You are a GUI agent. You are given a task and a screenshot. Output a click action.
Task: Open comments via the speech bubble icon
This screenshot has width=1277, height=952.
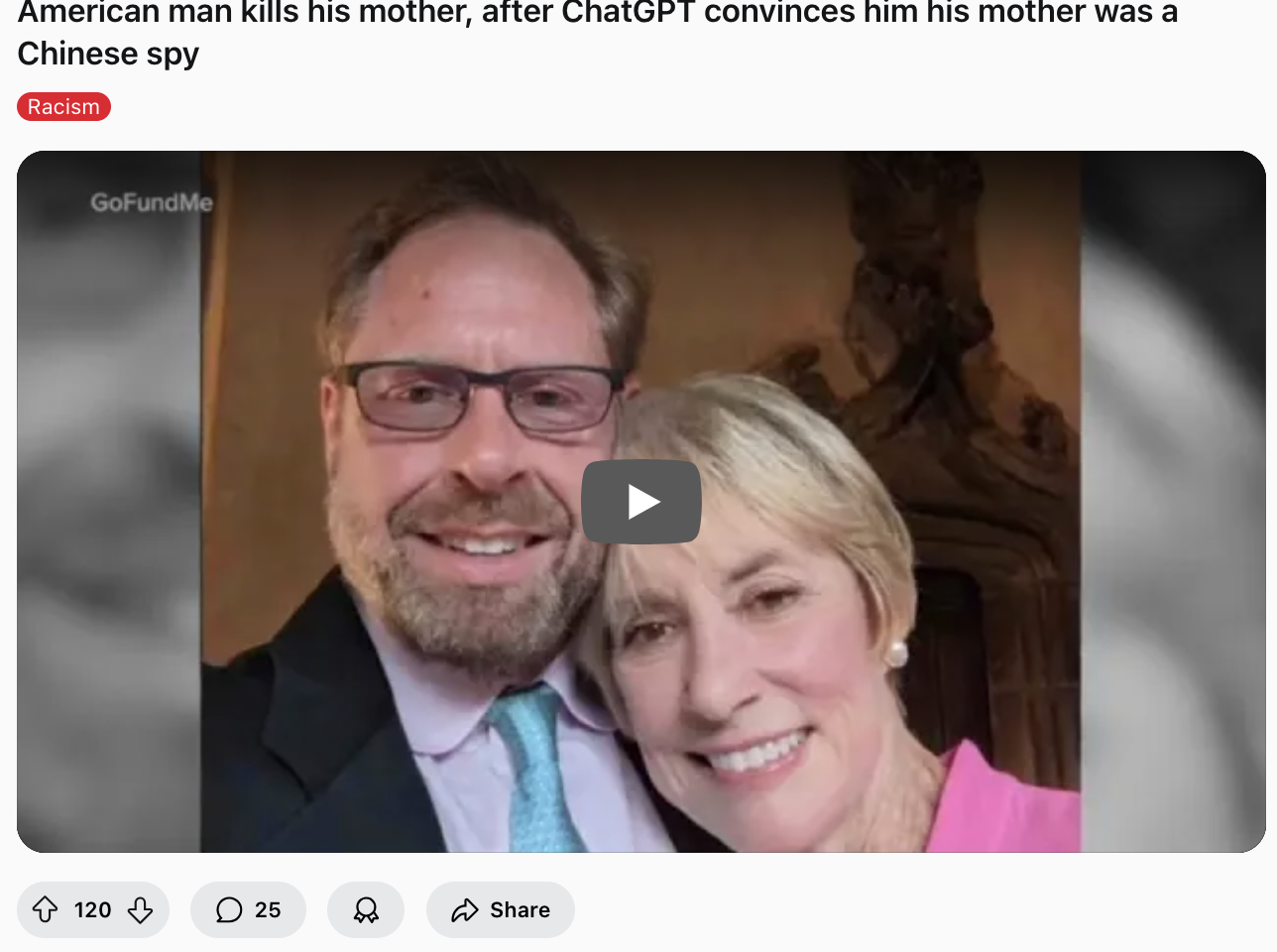point(229,909)
